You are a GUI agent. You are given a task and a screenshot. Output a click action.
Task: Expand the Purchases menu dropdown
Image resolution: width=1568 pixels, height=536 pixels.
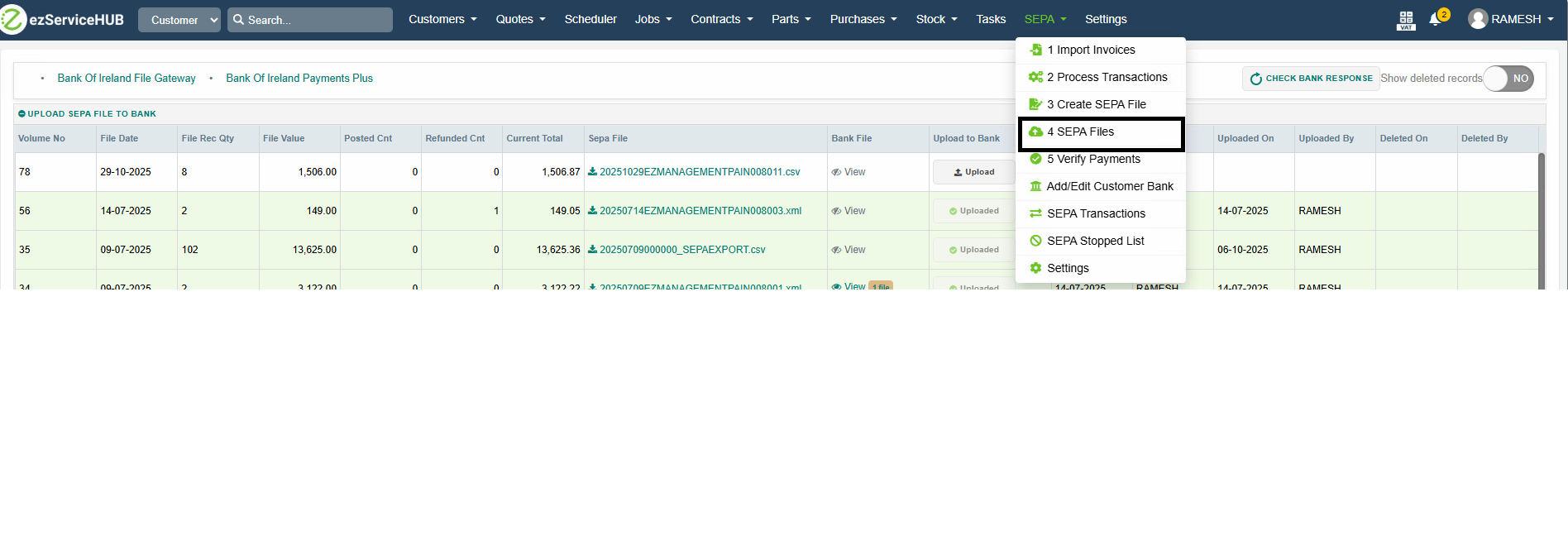coord(863,19)
